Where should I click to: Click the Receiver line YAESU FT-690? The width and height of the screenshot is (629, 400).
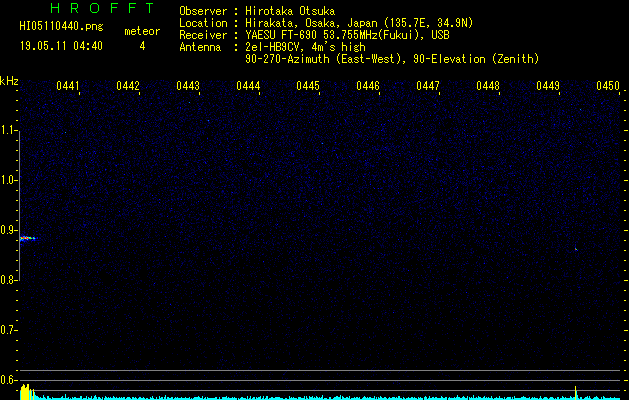(314, 35)
